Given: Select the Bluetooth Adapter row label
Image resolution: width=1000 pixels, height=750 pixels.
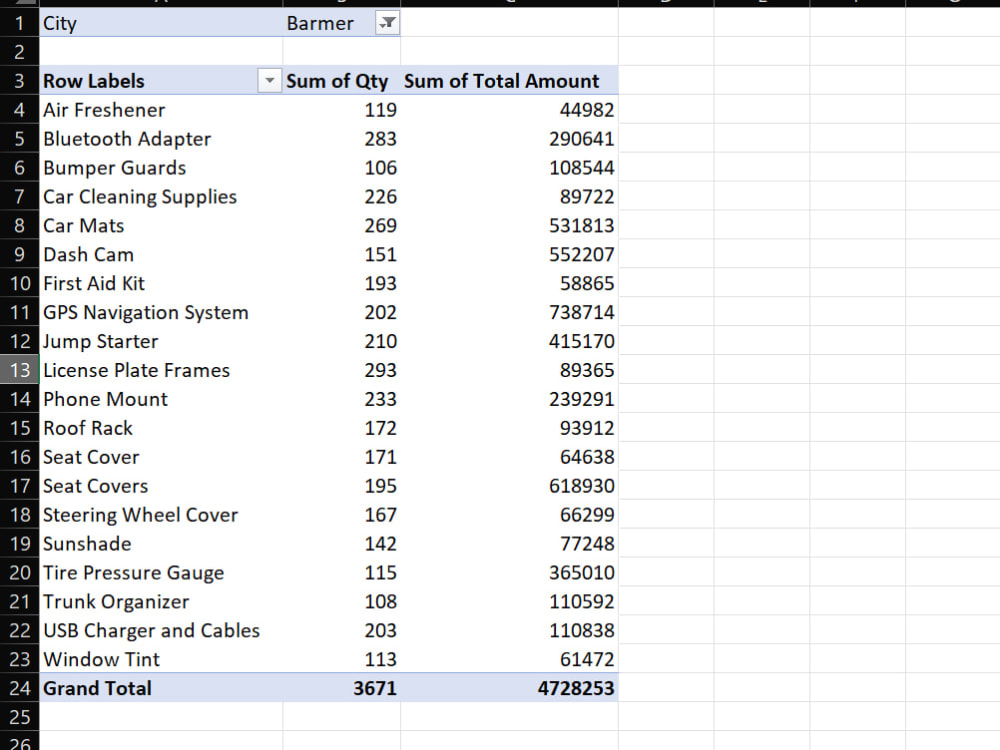Looking at the screenshot, I should pyautogui.click(x=161, y=138).
